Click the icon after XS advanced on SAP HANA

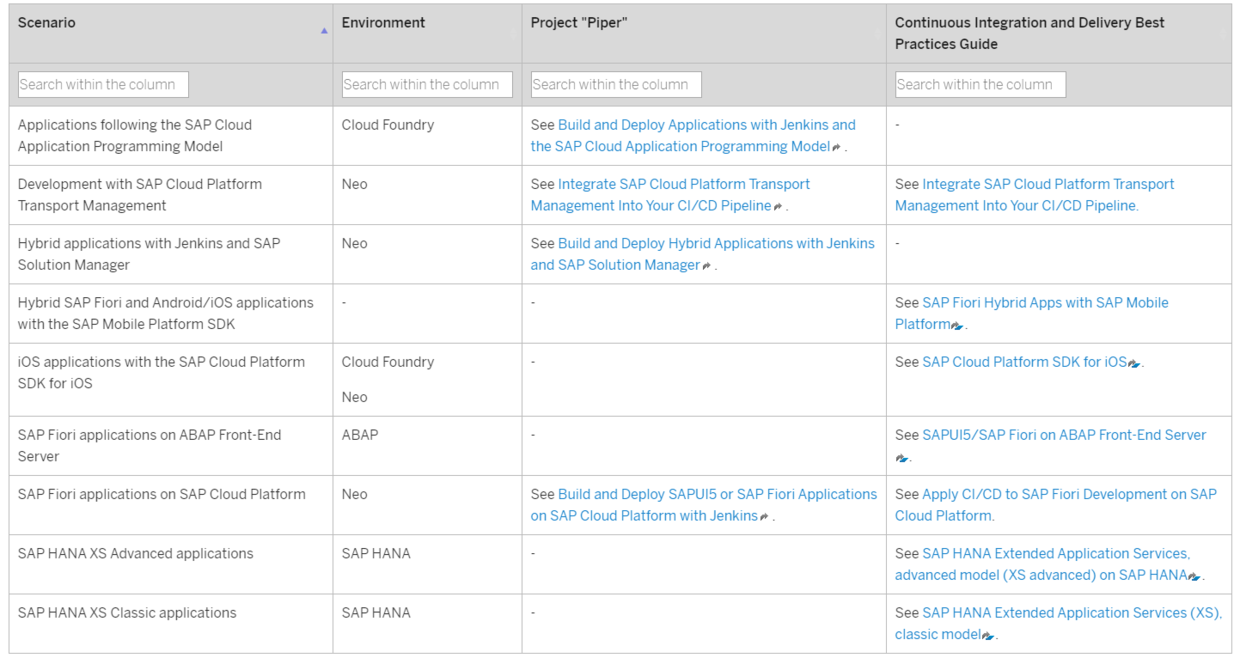pos(1194,576)
